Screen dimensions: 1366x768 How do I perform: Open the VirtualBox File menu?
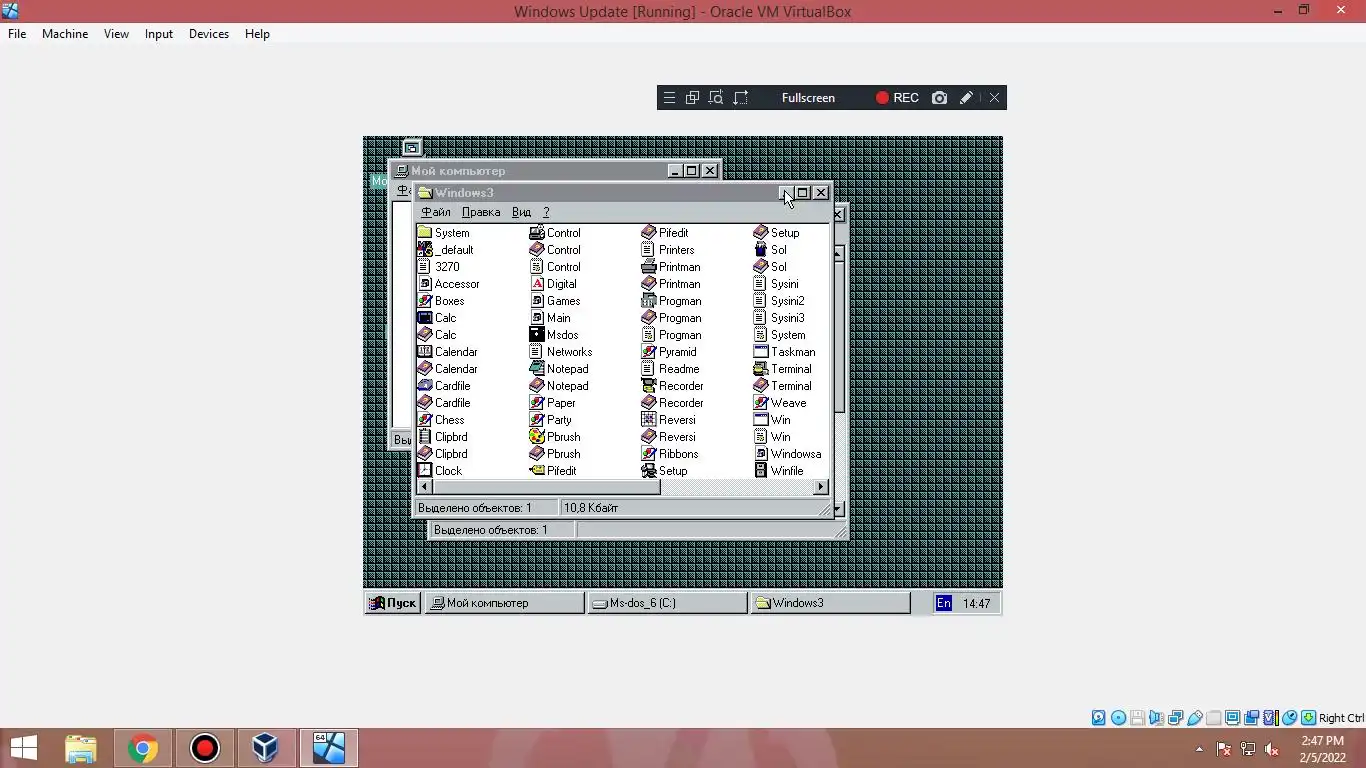pos(17,34)
